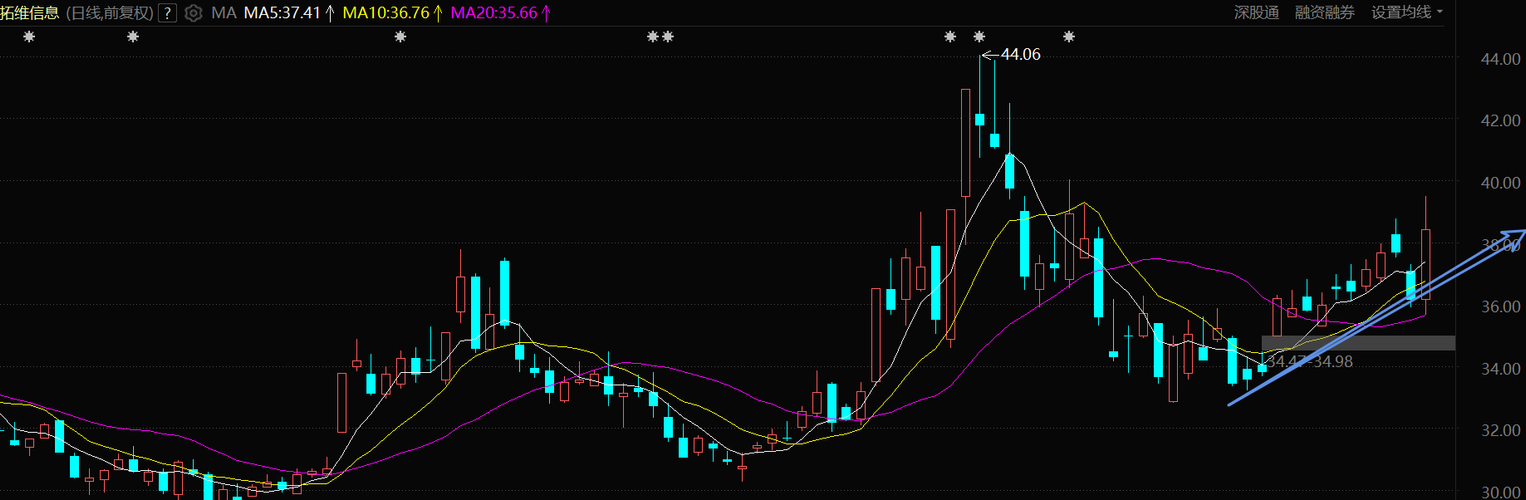Click the gray gap band at 34.47-34.98
The image size is (1526, 500).
tap(1358, 343)
